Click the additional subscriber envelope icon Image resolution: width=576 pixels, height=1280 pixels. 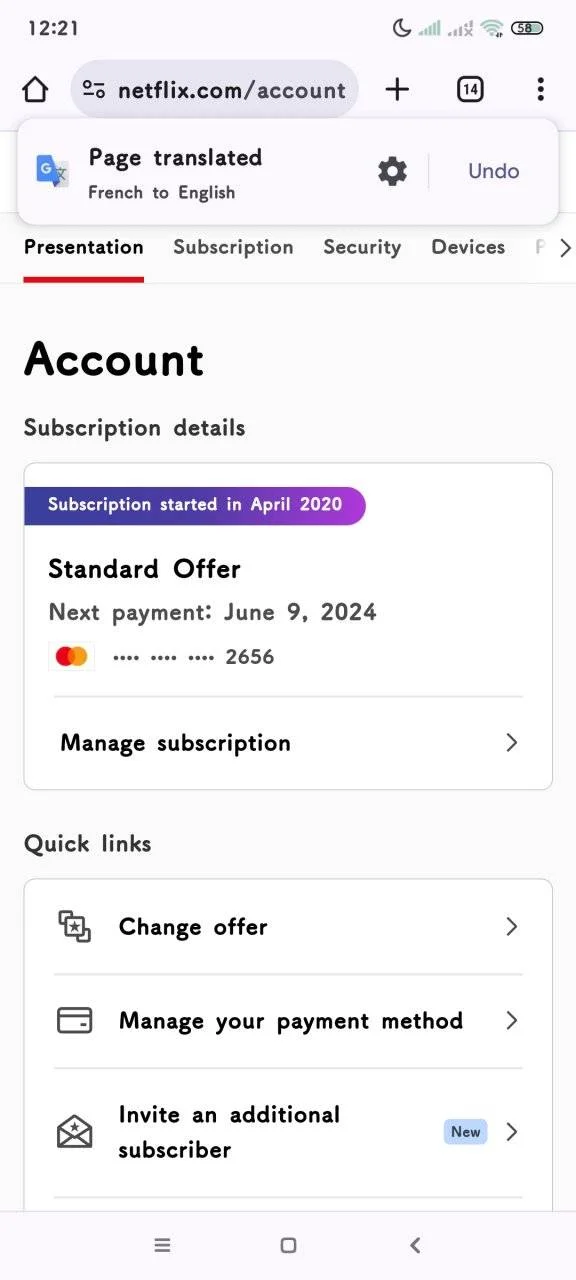tap(74, 1132)
